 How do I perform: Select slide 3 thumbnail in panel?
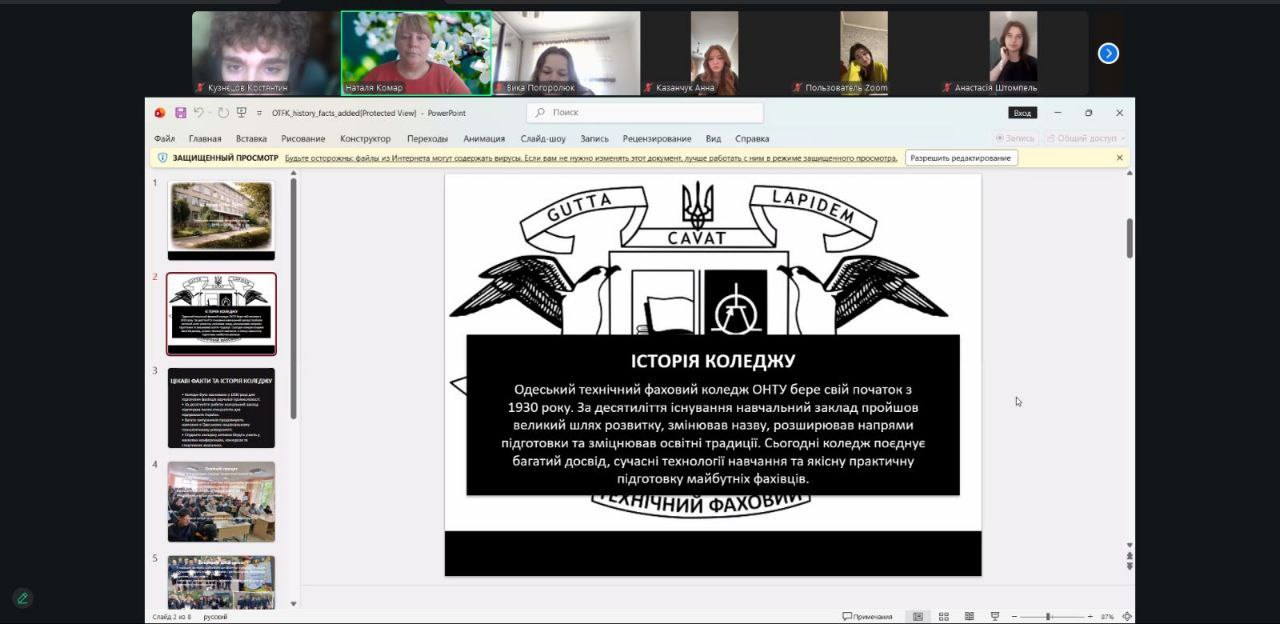coord(221,408)
